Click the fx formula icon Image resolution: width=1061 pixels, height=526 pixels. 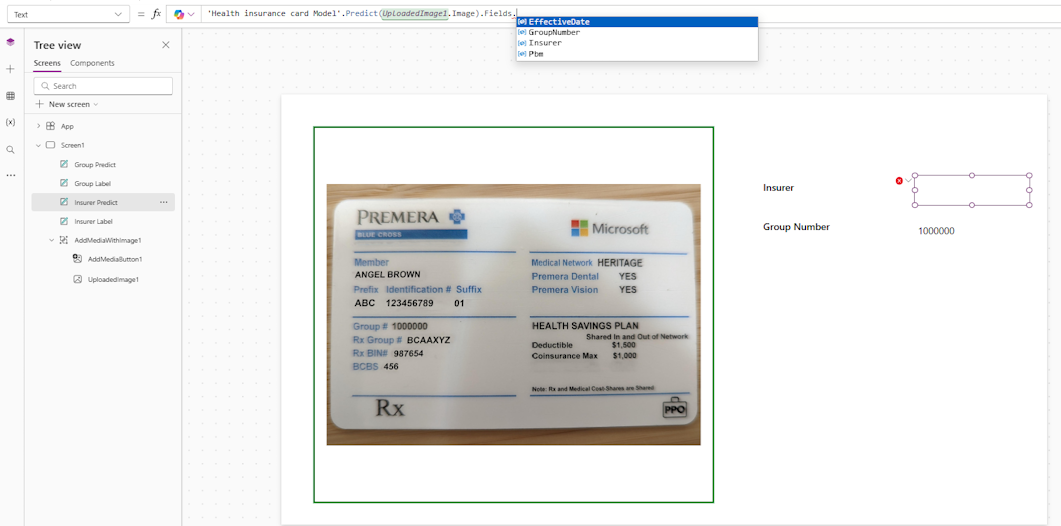[x=156, y=14]
